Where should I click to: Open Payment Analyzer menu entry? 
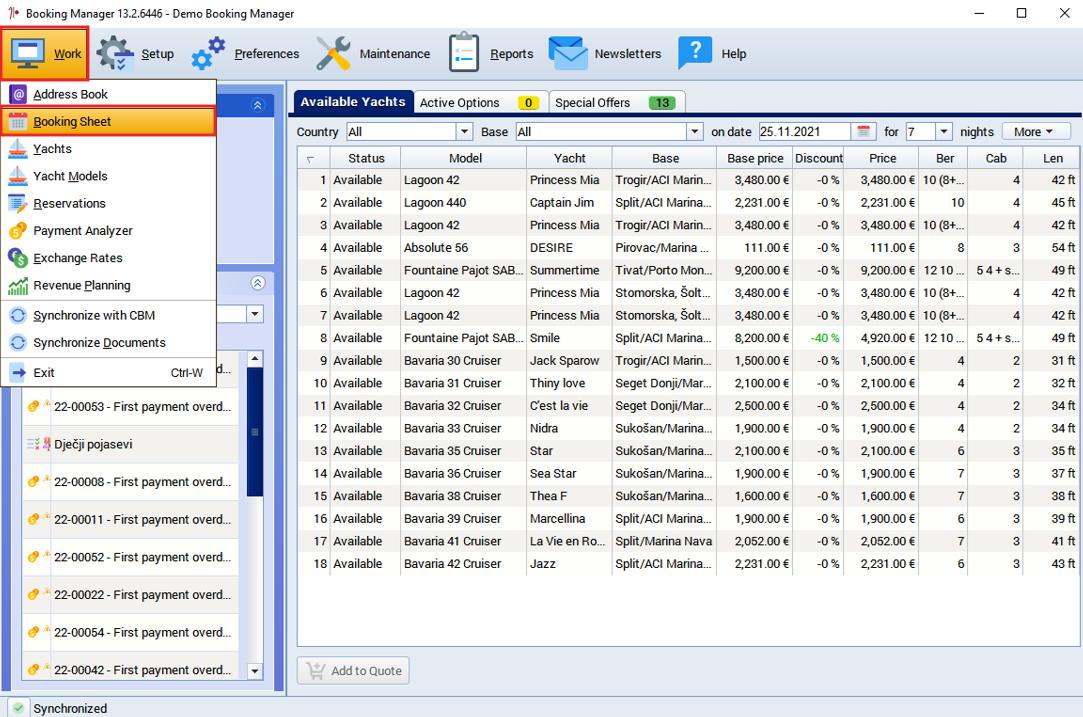[108, 231]
